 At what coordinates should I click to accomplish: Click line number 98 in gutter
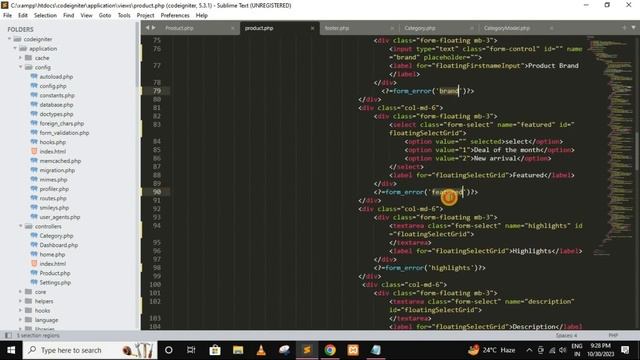pyautogui.click(x=157, y=268)
